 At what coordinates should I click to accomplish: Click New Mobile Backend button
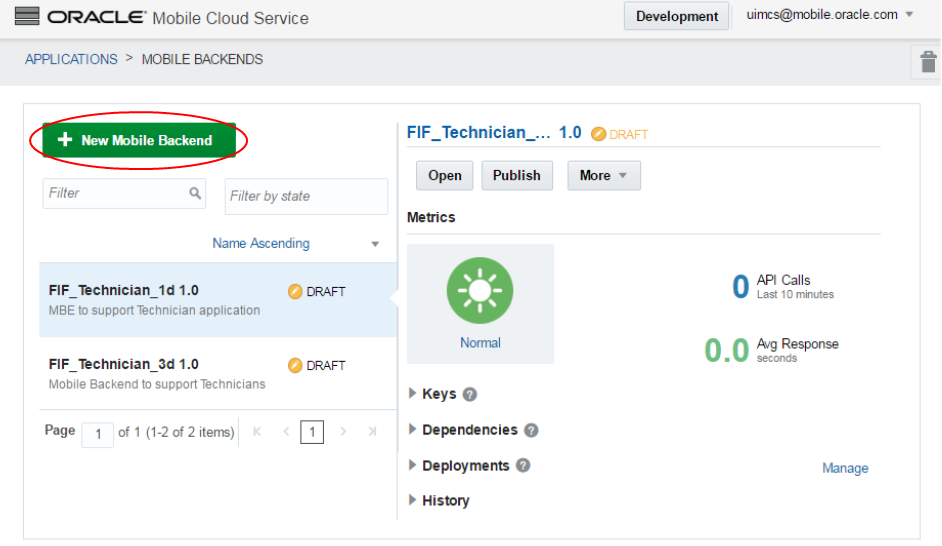tap(139, 140)
